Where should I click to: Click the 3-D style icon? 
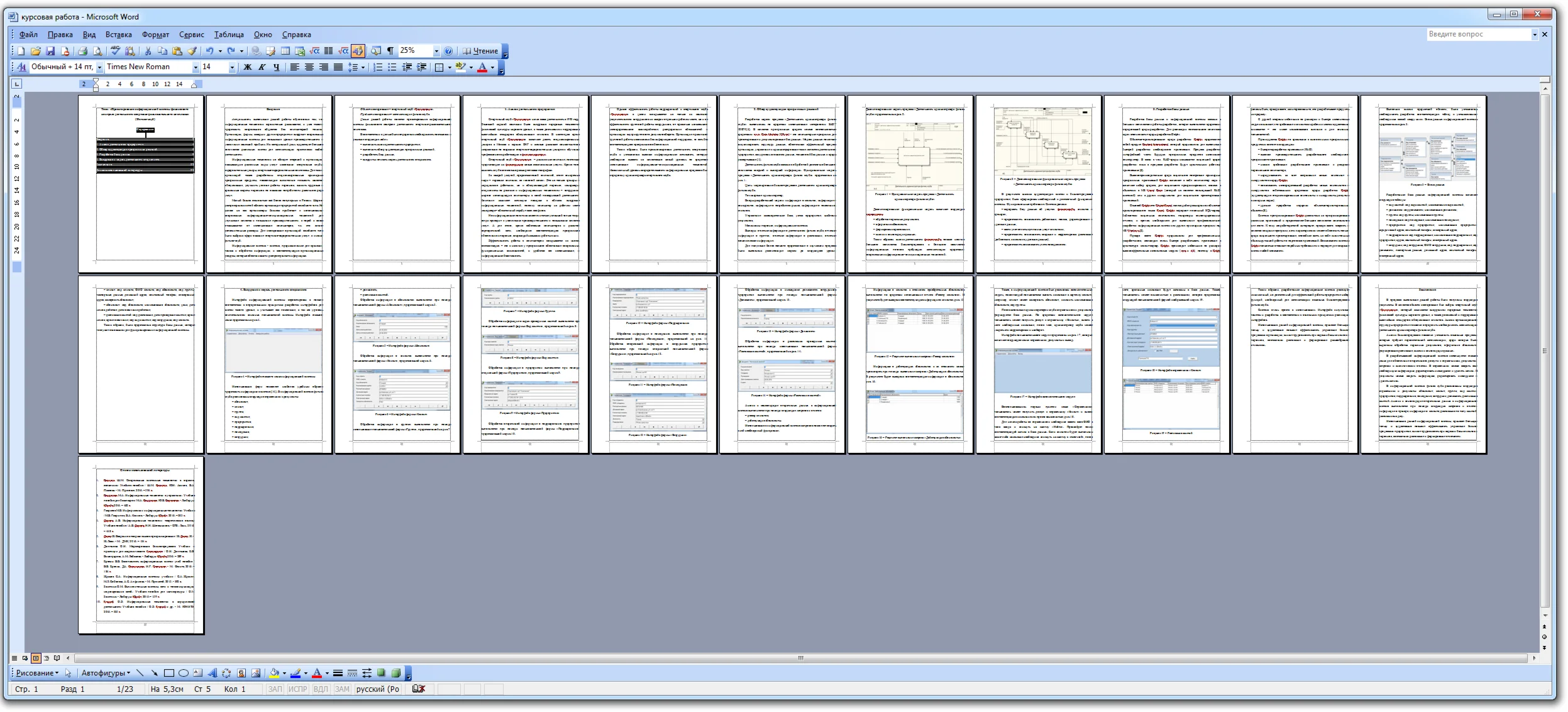click(x=396, y=673)
